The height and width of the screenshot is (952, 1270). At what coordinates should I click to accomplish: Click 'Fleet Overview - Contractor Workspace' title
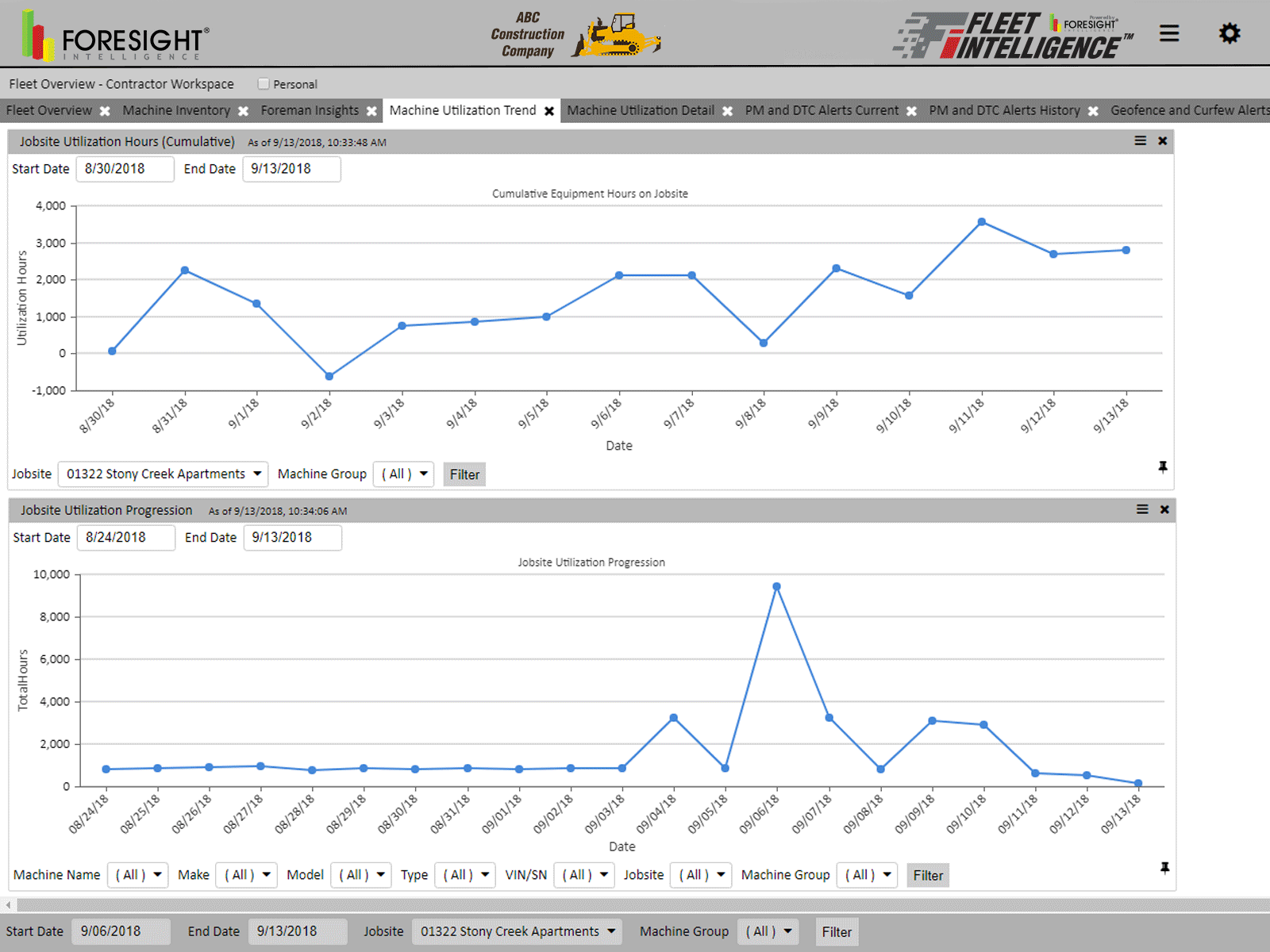(x=121, y=84)
